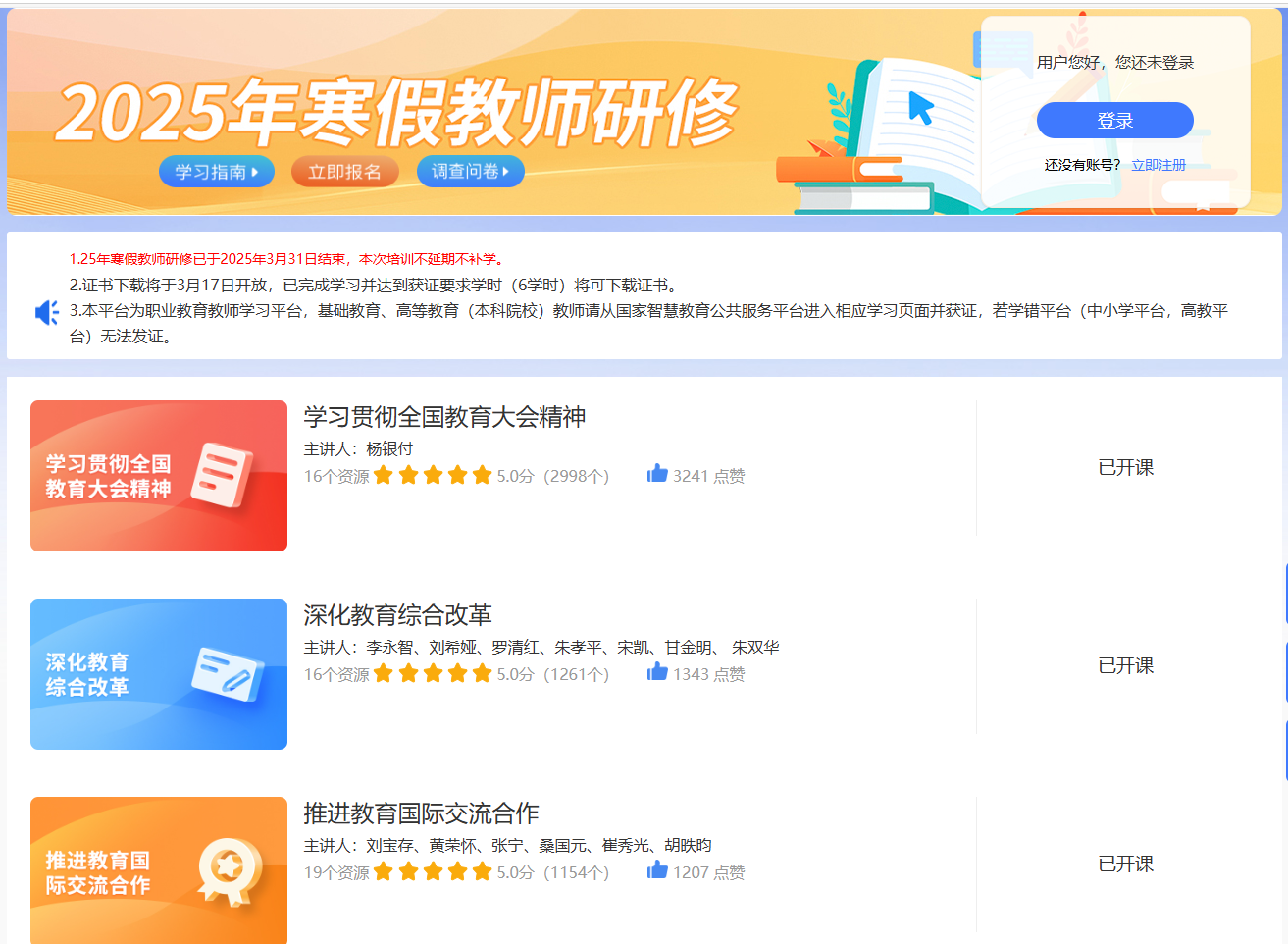The image size is (1288, 944).
Task: Click star rating of 推进教育国际交流合作 course
Action: (x=433, y=872)
